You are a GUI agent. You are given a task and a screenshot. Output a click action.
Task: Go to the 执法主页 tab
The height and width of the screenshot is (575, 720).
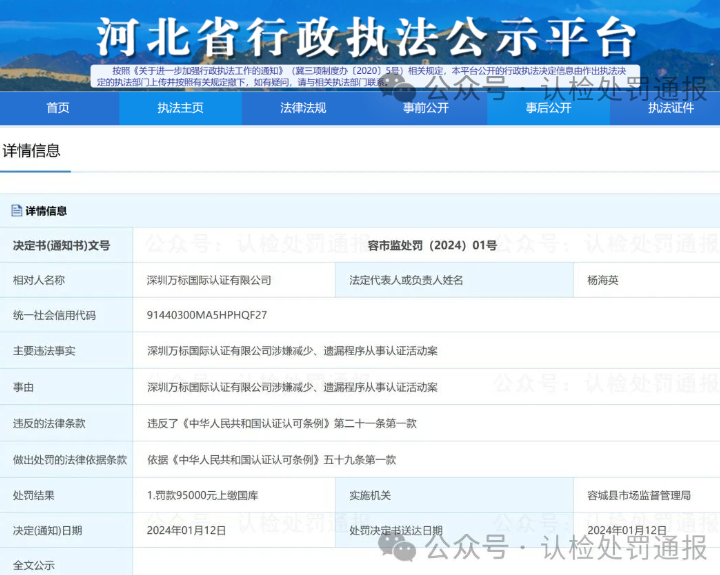[180, 108]
